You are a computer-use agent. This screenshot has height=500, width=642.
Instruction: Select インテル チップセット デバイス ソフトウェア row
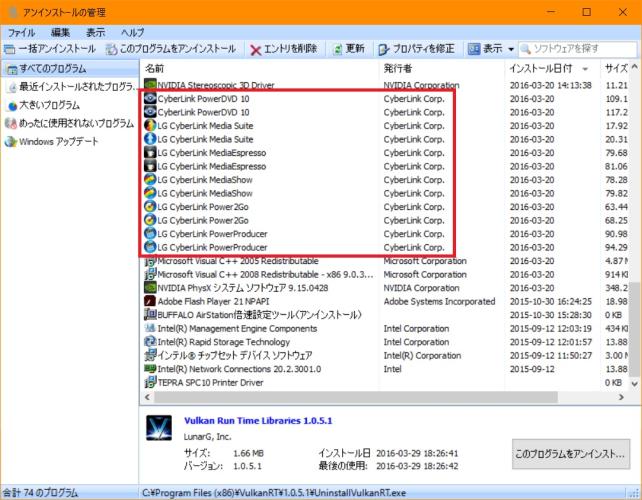(385, 355)
